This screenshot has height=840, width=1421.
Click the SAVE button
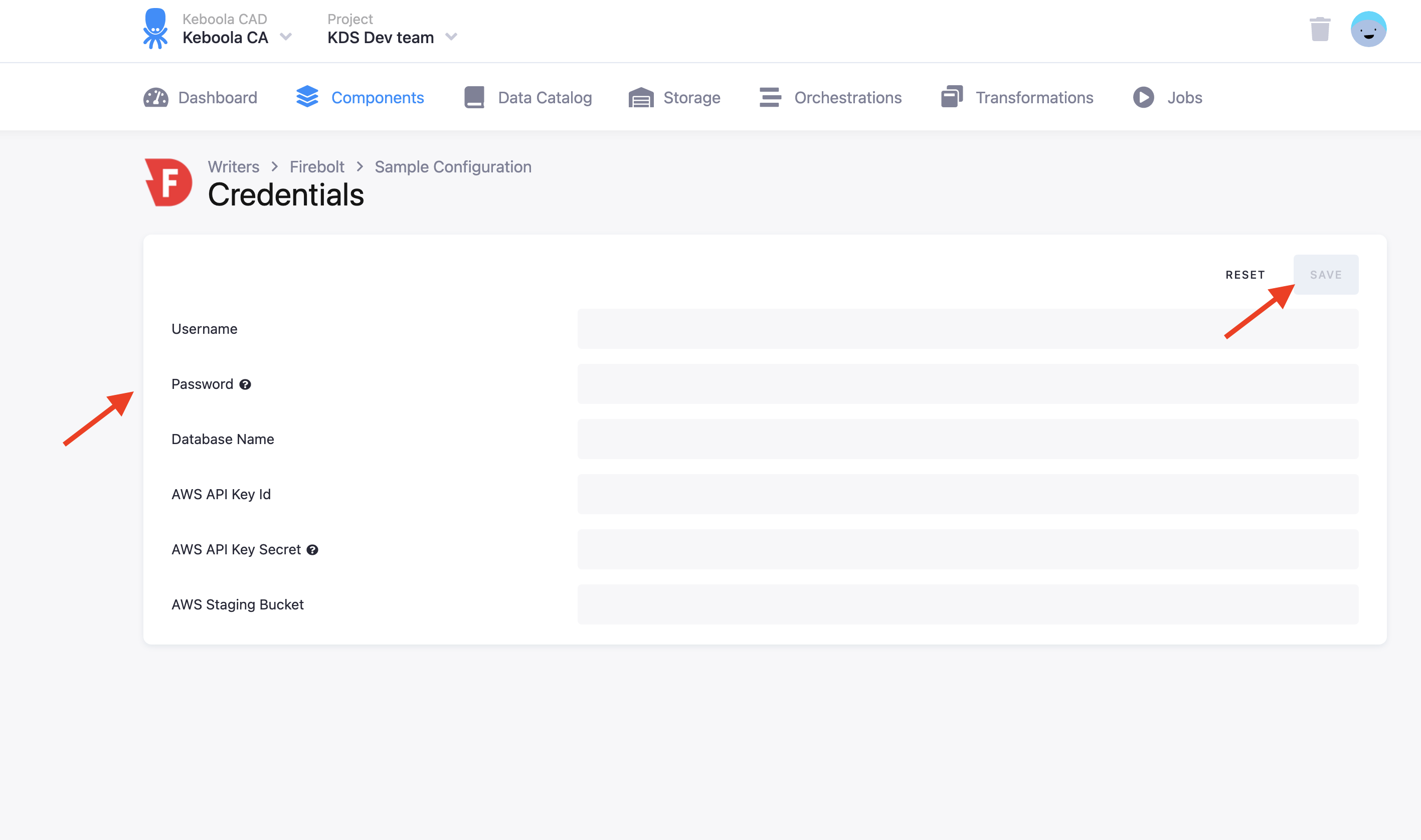(1326, 275)
